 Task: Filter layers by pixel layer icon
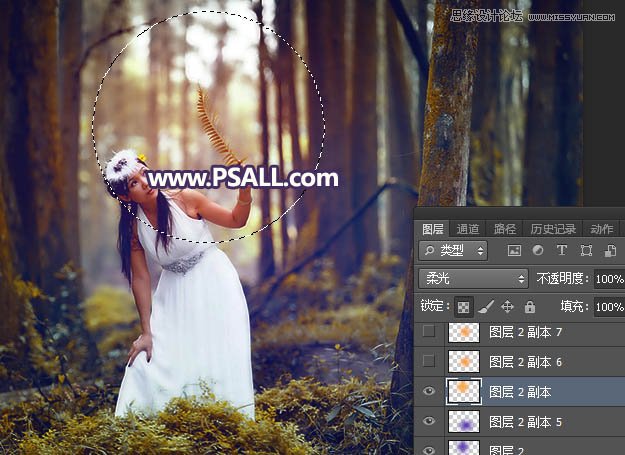pyautogui.click(x=514, y=250)
